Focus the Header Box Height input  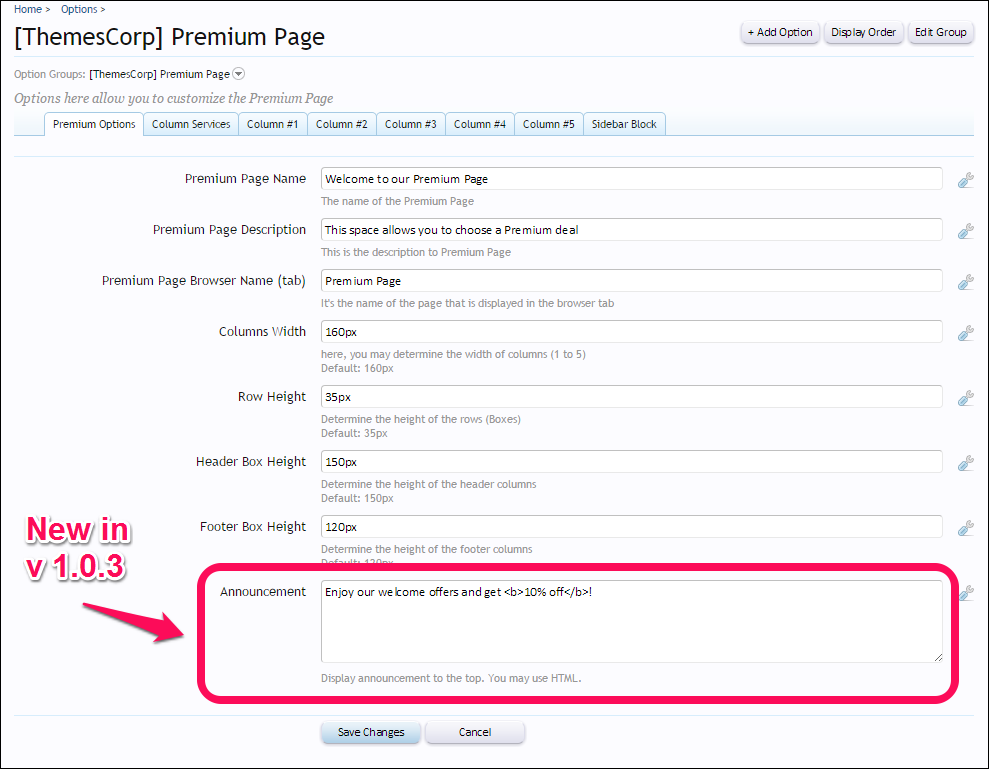coord(631,462)
